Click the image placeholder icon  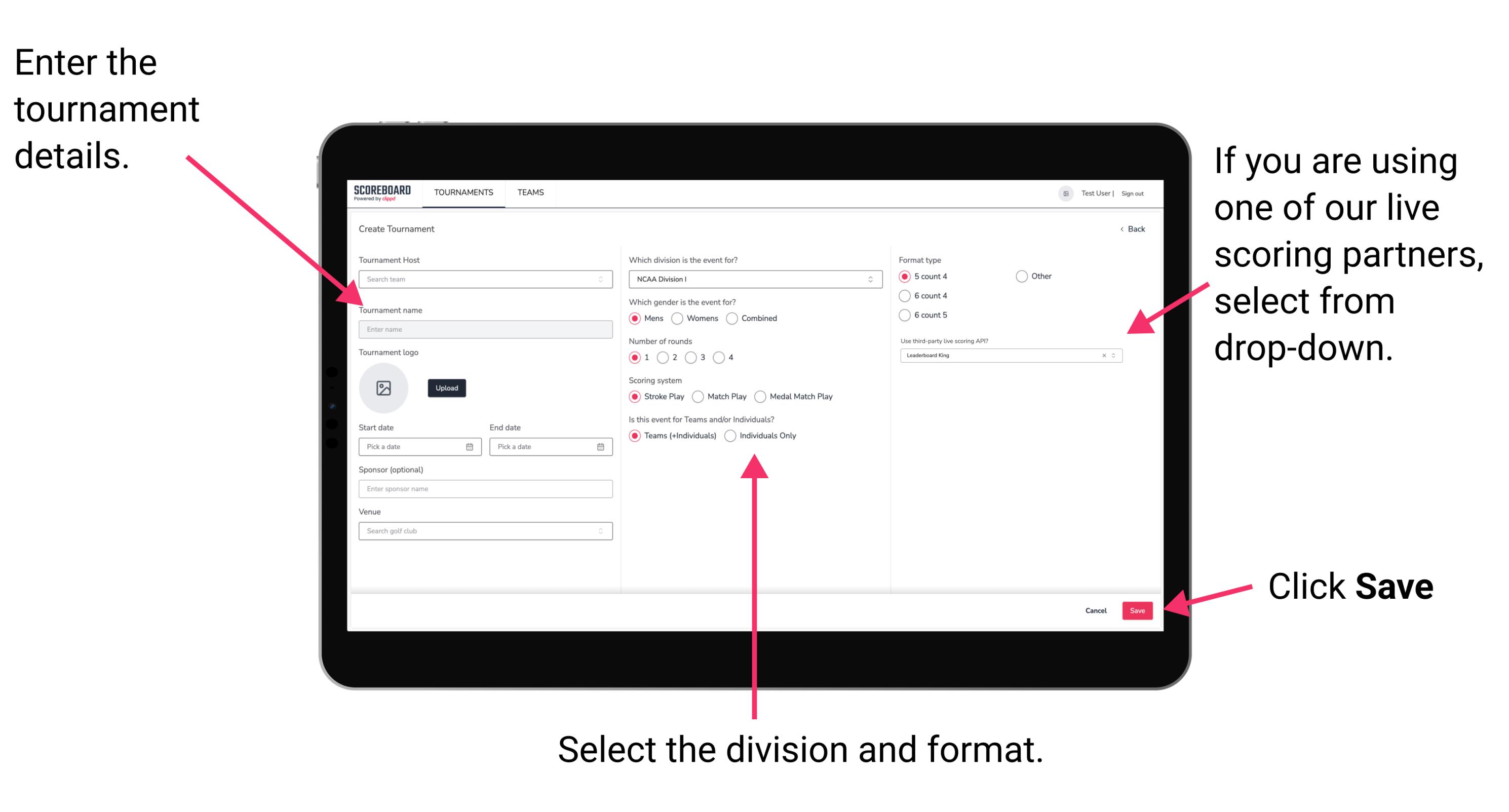click(384, 388)
